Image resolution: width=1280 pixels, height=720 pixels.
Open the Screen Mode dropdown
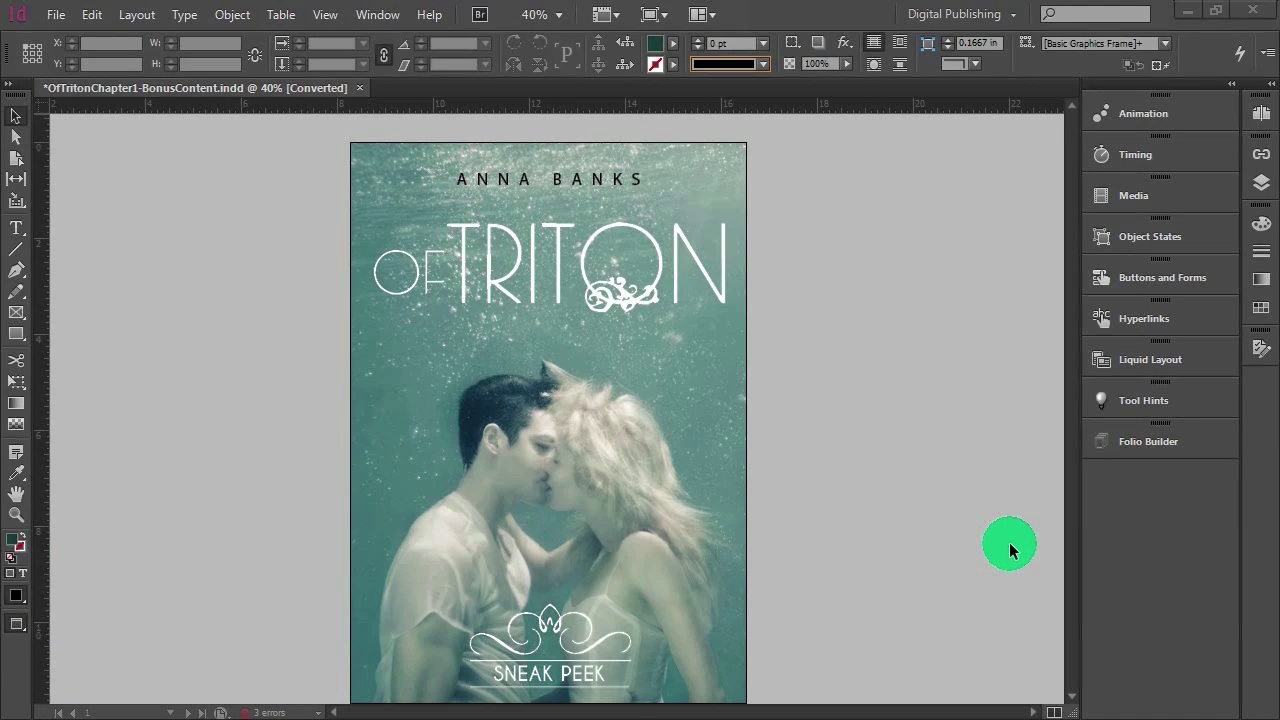pyautogui.click(x=654, y=14)
